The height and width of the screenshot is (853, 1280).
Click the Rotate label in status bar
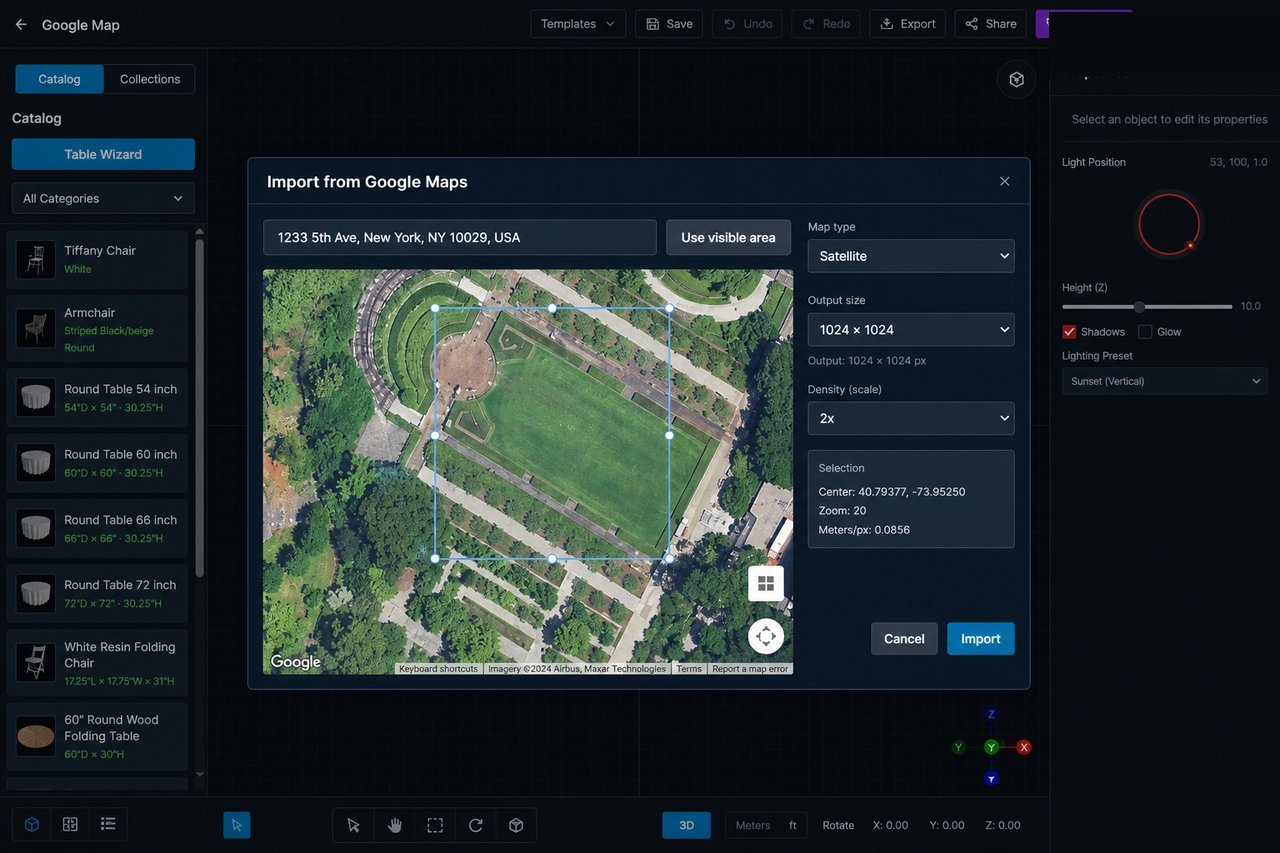point(838,825)
